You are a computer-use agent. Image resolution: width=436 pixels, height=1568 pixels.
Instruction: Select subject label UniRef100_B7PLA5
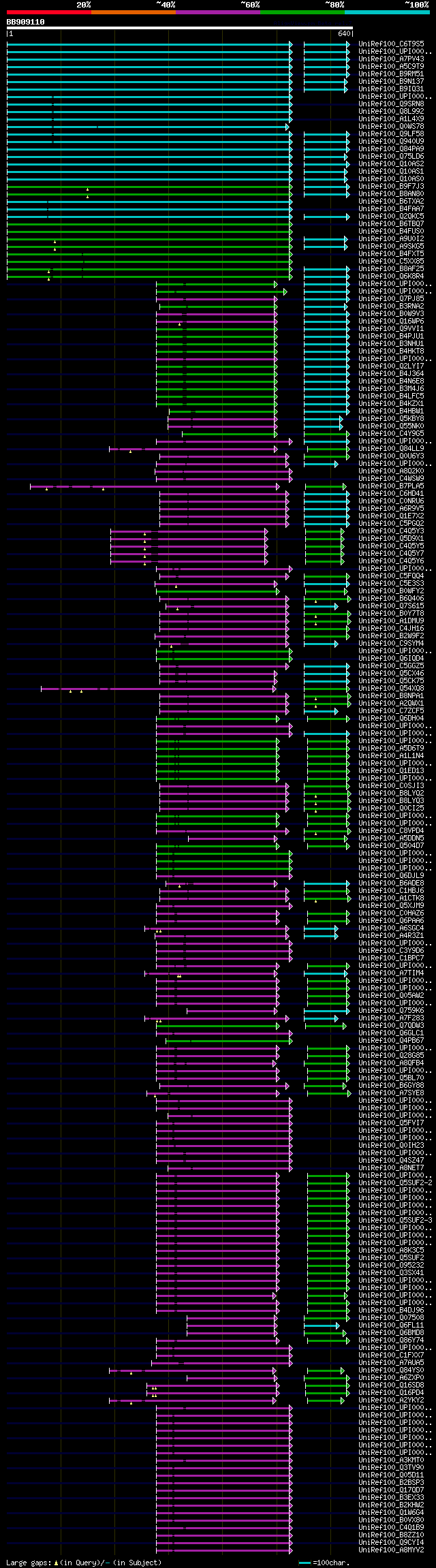[x=391, y=486]
